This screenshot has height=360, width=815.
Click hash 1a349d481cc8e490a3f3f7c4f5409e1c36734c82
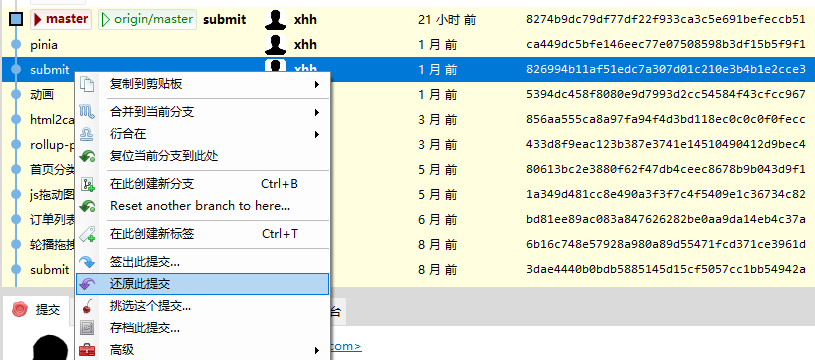click(666, 194)
